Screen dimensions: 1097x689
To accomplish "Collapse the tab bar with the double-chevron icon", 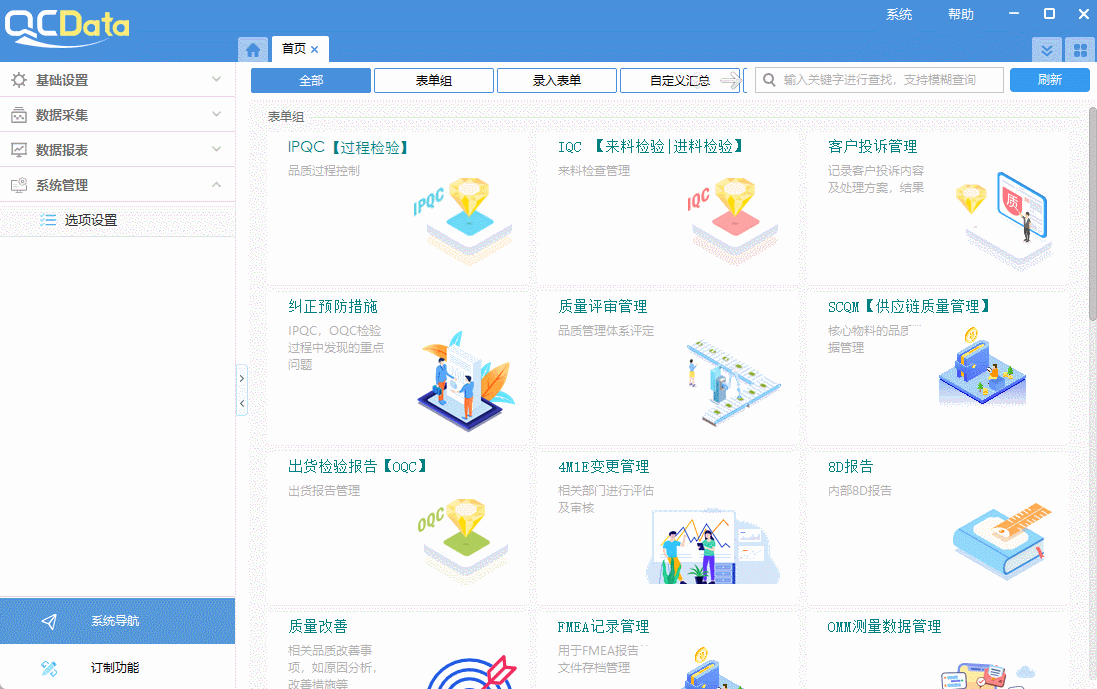I will point(1046,49).
